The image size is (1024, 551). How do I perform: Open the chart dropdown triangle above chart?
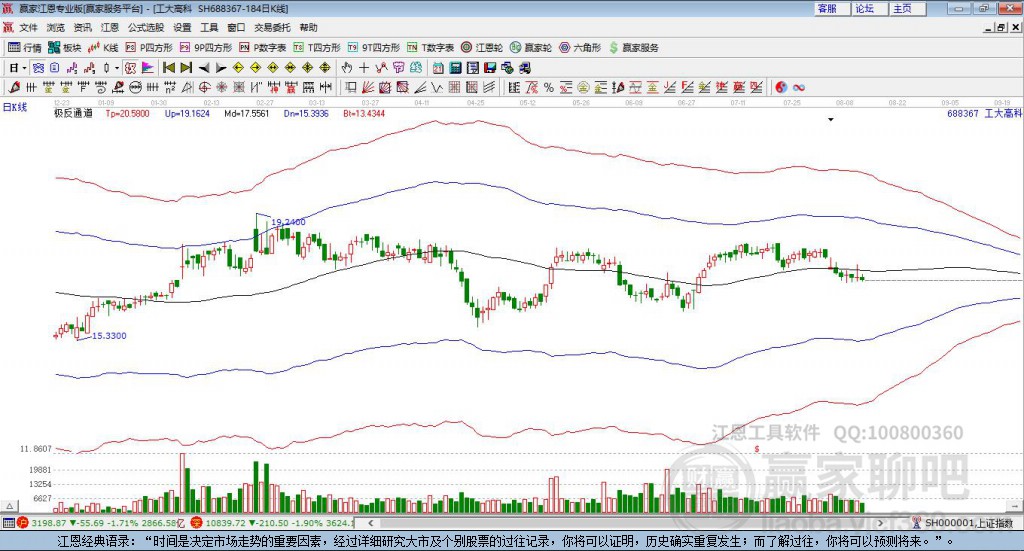[x=830, y=119]
